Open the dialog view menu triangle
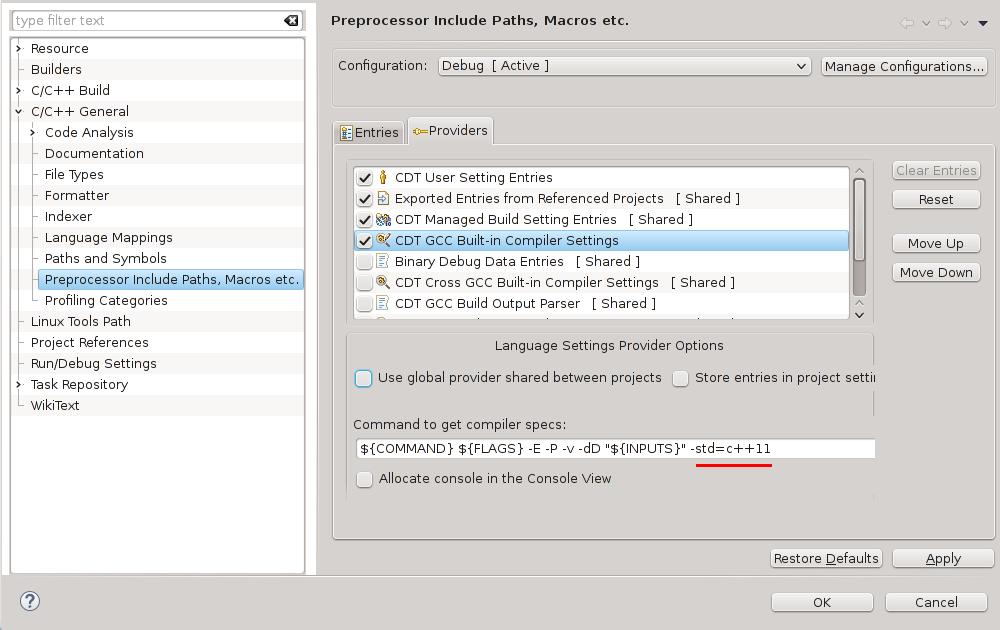The height and width of the screenshot is (630, 1000). (x=983, y=23)
